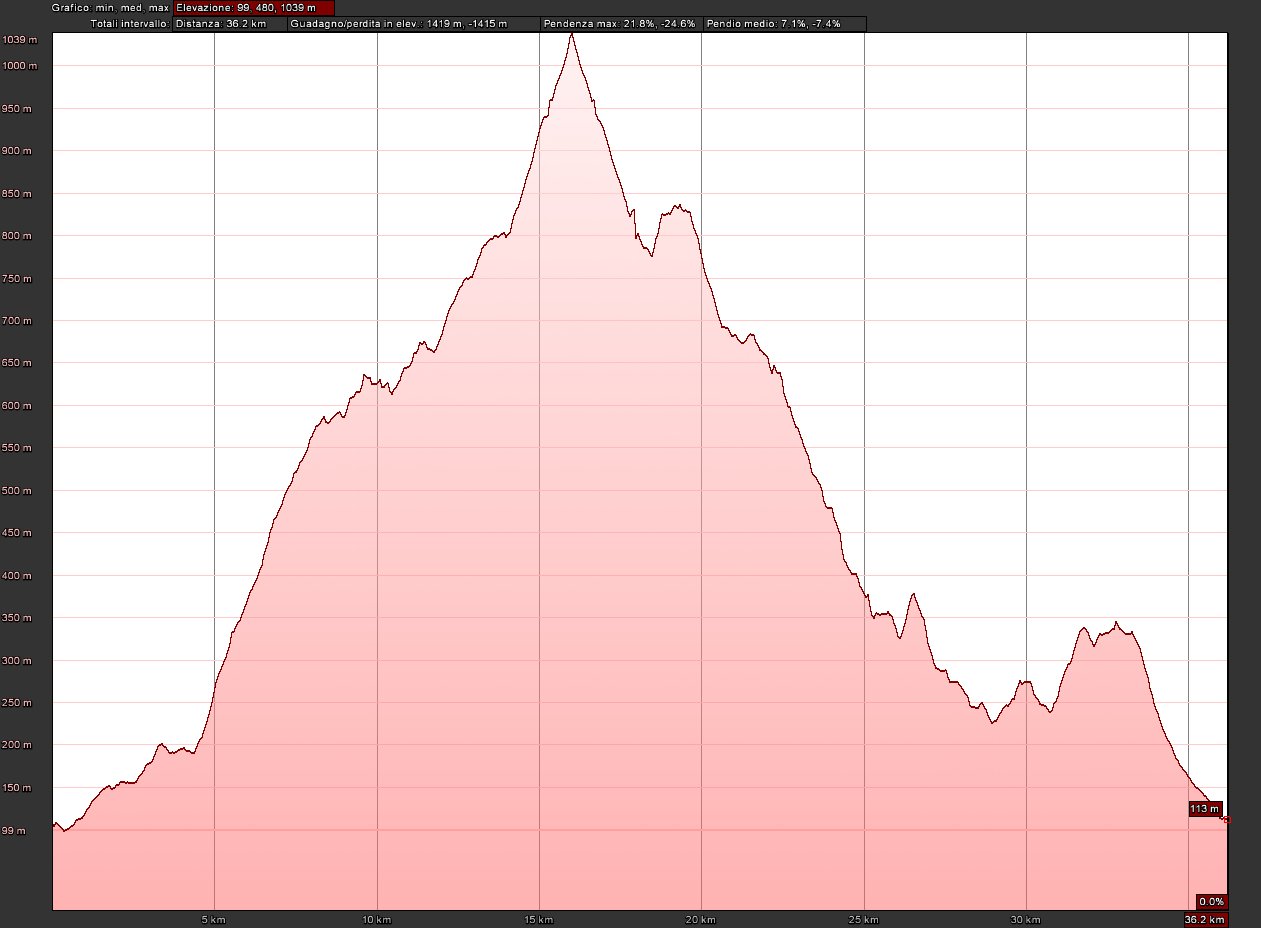Click the 20 km distance axis label
Image resolution: width=1261 pixels, height=928 pixels.
(x=701, y=919)
